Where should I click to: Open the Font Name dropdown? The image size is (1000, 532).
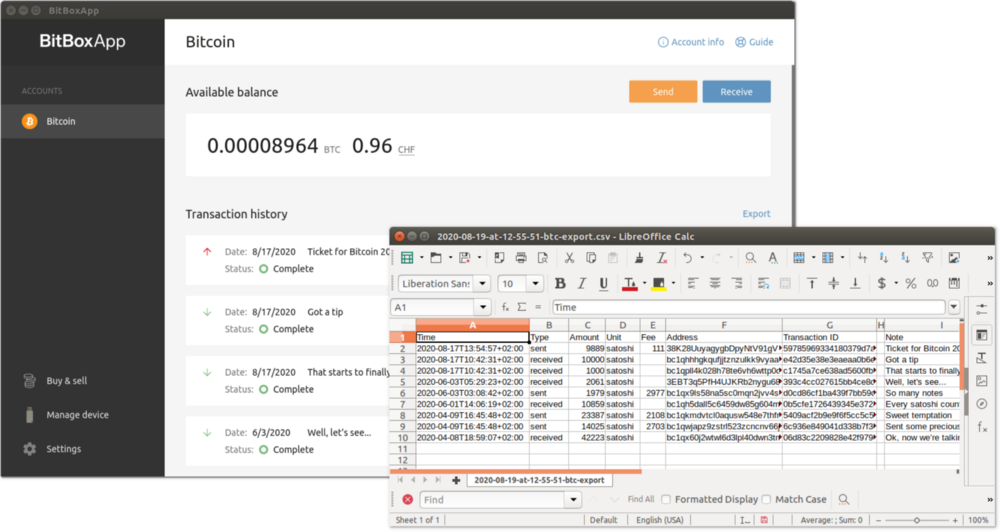483,284
